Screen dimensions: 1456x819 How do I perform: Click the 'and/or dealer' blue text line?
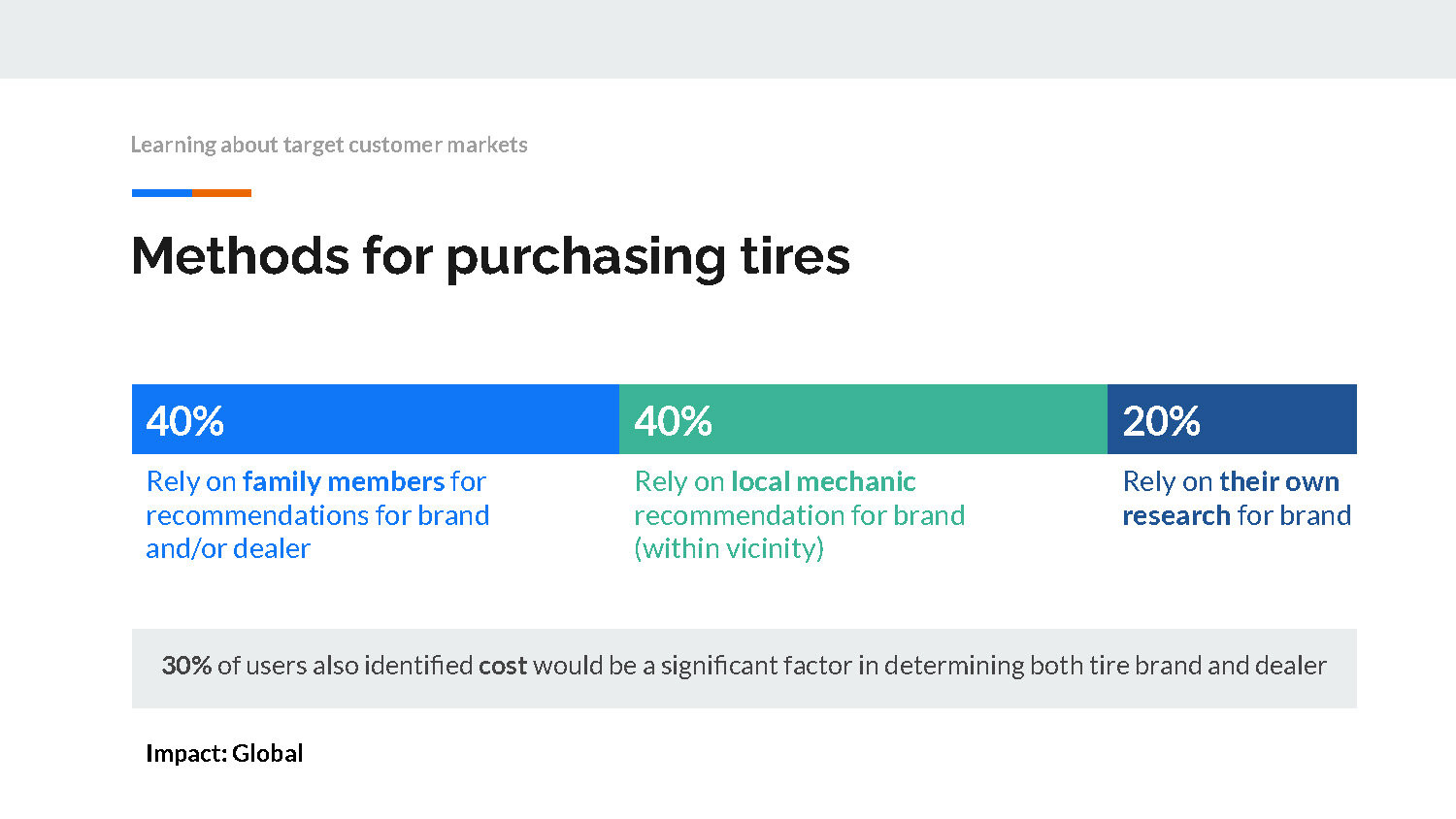click(228, 548)
